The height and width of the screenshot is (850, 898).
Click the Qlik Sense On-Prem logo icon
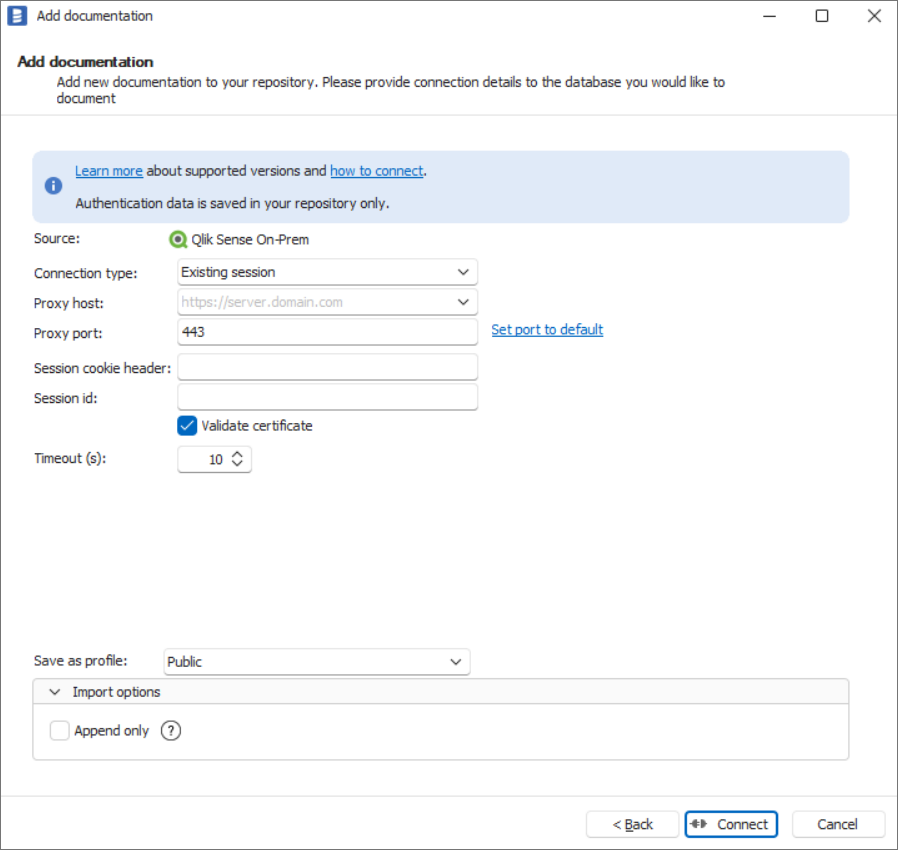[x=178, y=240]
